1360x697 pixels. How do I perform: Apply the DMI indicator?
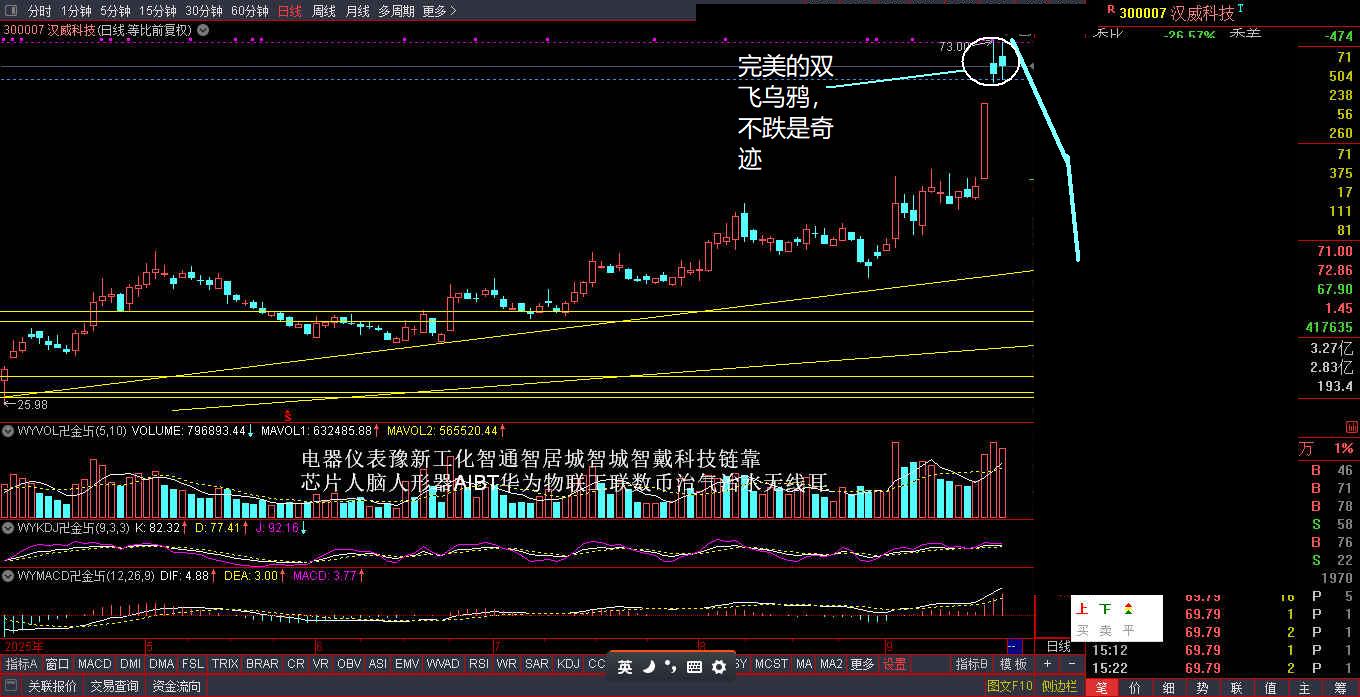130,664
